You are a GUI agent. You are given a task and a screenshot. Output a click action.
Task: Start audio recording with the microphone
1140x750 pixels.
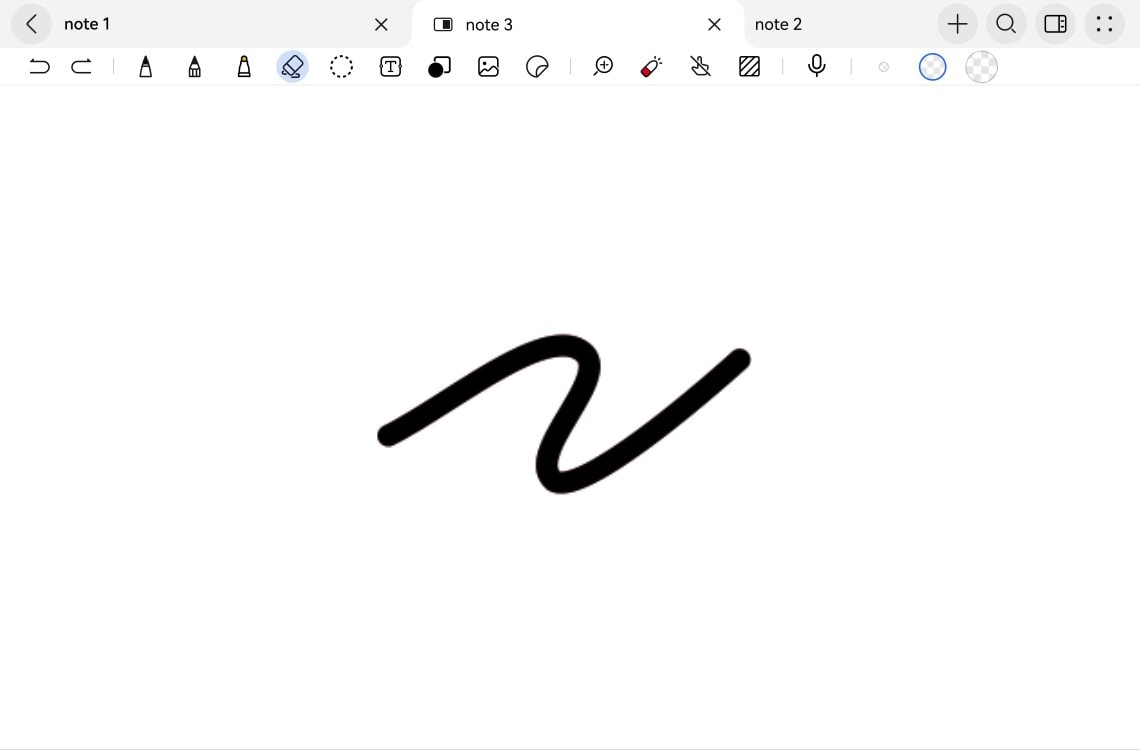pos(817,67)
